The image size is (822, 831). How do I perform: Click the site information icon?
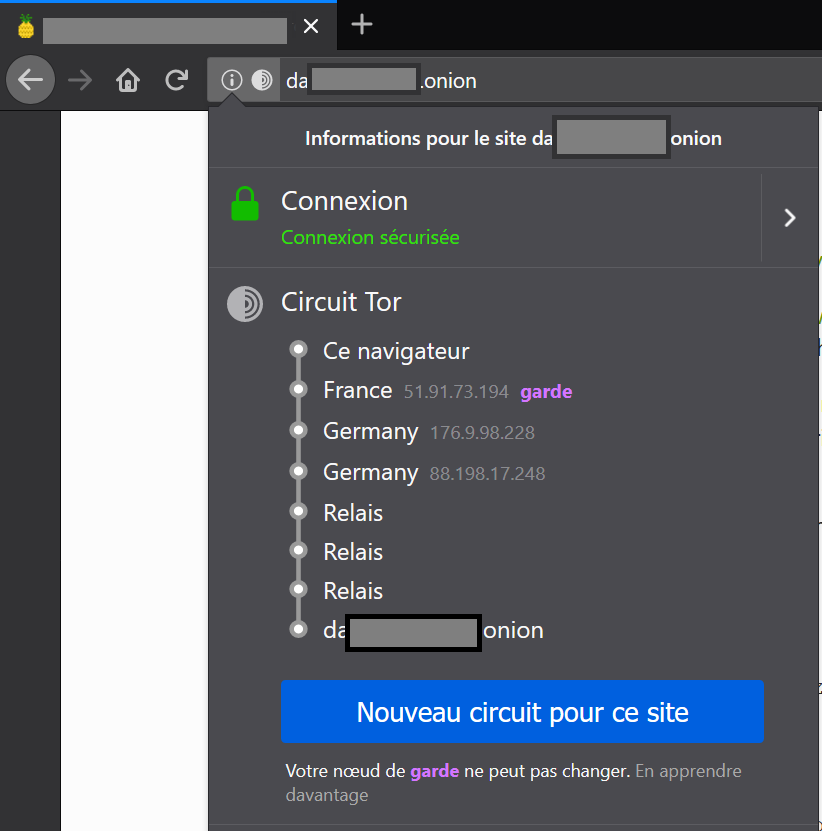tap(232, 80)
